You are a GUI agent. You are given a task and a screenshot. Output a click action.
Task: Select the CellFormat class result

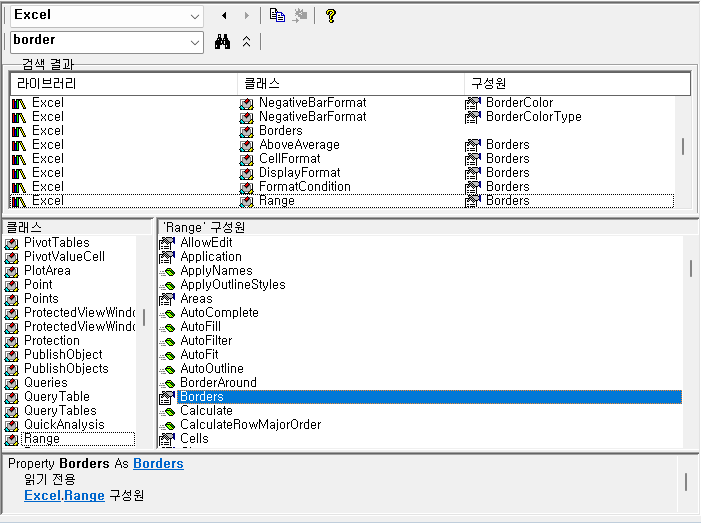290,159
